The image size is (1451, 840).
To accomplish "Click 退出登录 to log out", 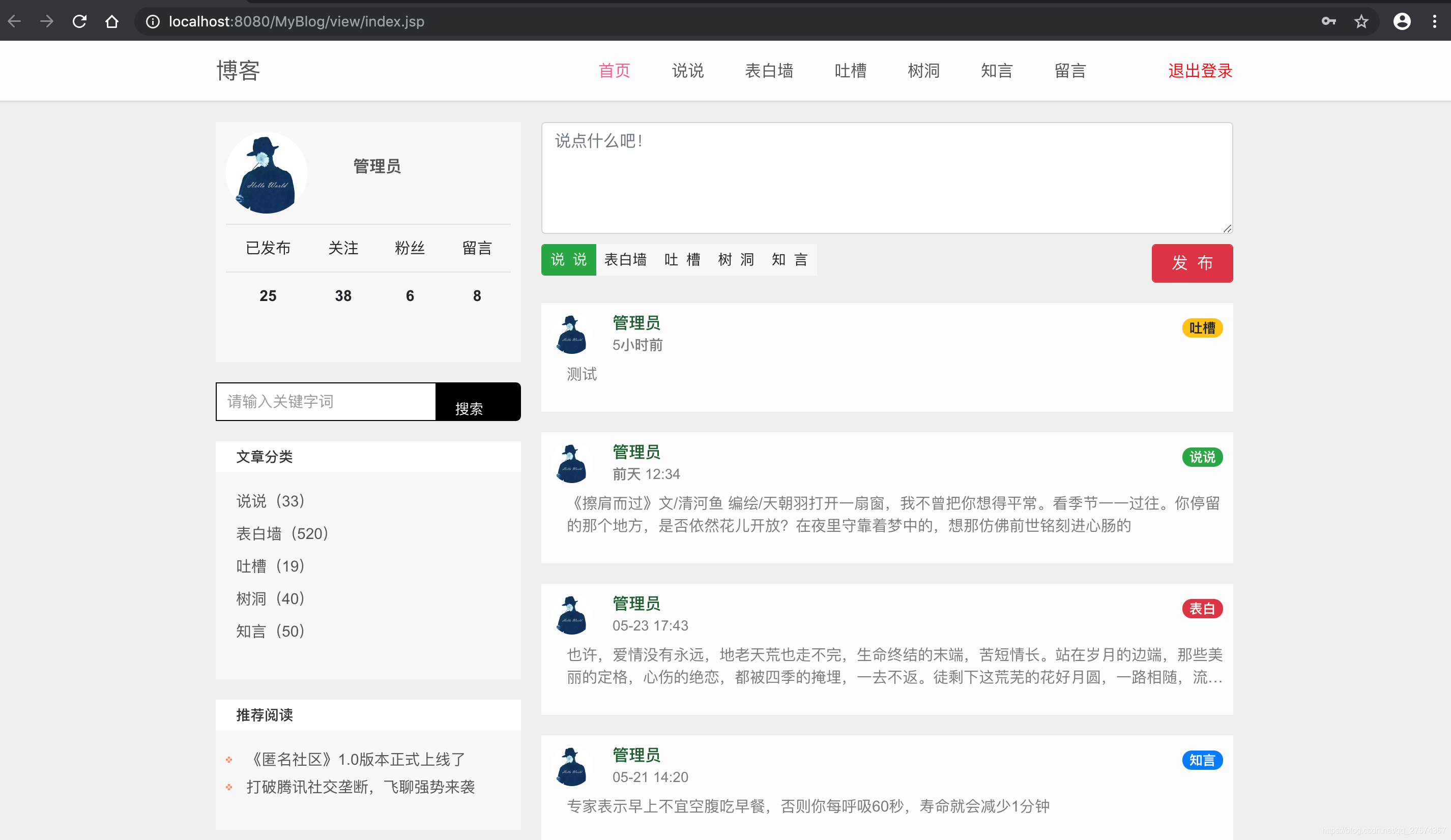I will [1201, 71].
